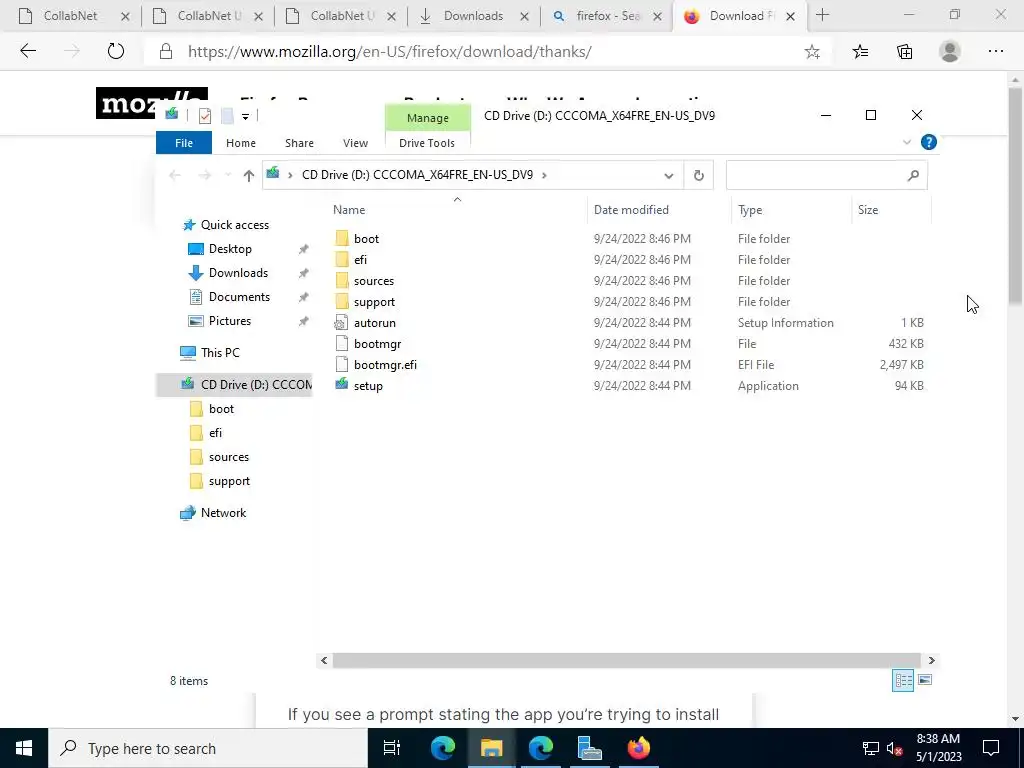Open Pictures in Quick access
This screenshot has height=768, width=1024.
click(x=230, y=321)
